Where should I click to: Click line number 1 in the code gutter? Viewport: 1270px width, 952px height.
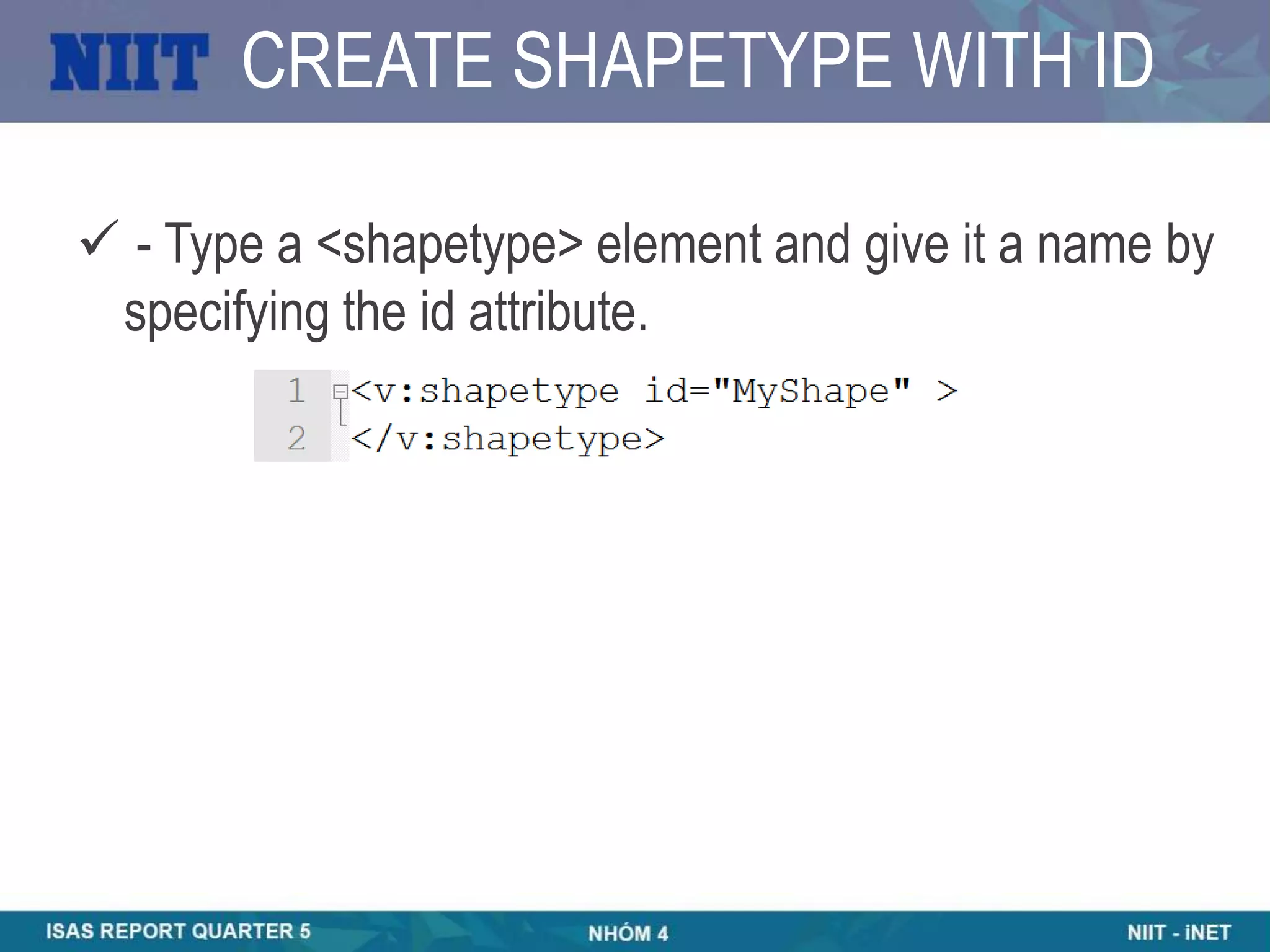pos(296,391)
